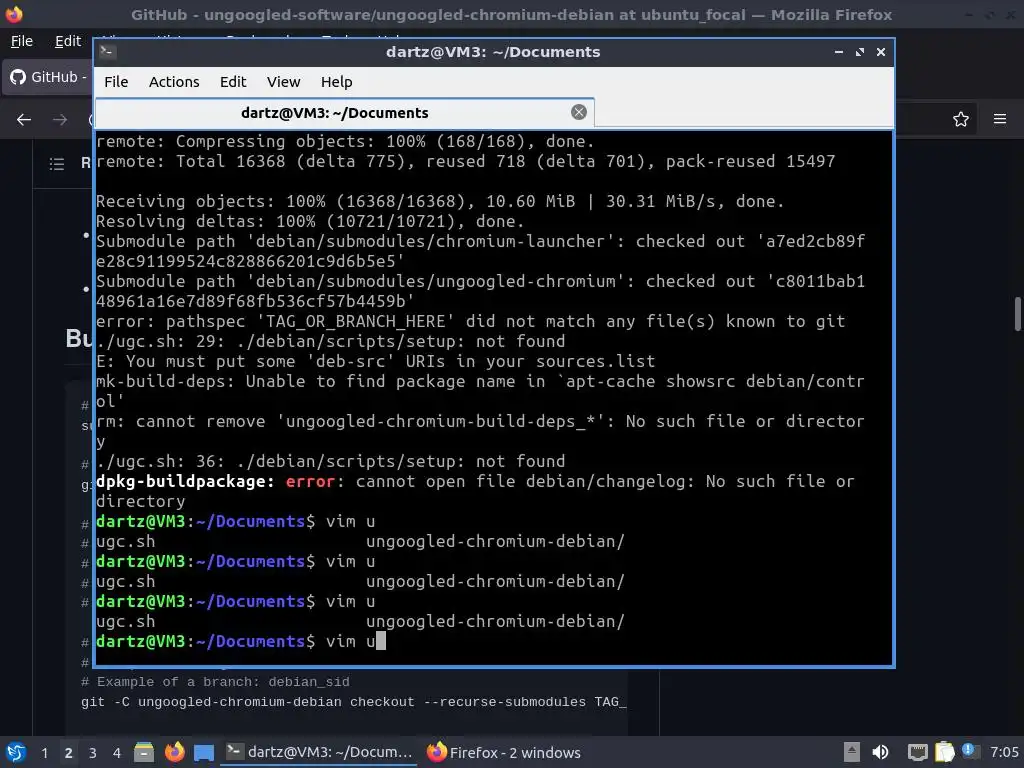Click the terminal cursor after 'vim u'

coord(381,641)
